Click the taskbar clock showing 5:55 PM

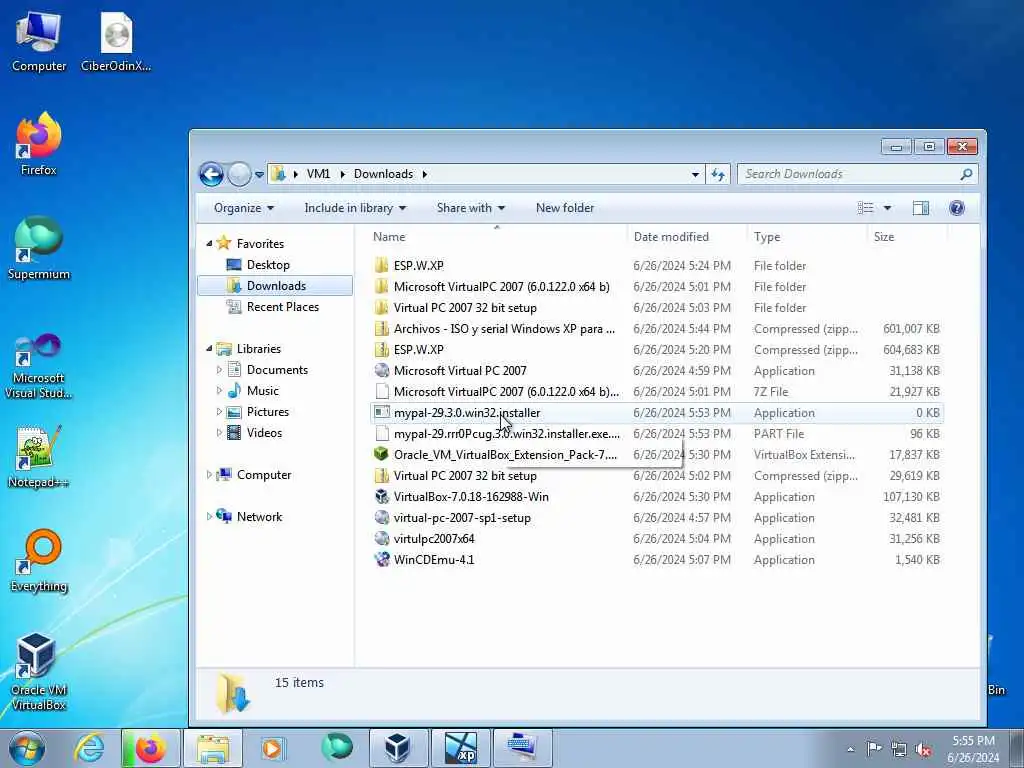coord(973,749)
